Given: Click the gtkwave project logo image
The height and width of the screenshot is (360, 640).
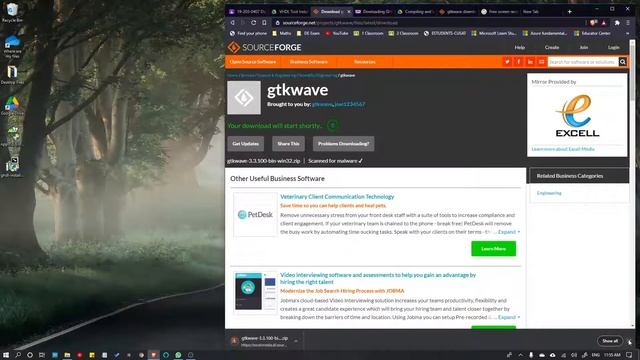Looking at the screenshot, I should pyautogui.click(x=244, y=98).
